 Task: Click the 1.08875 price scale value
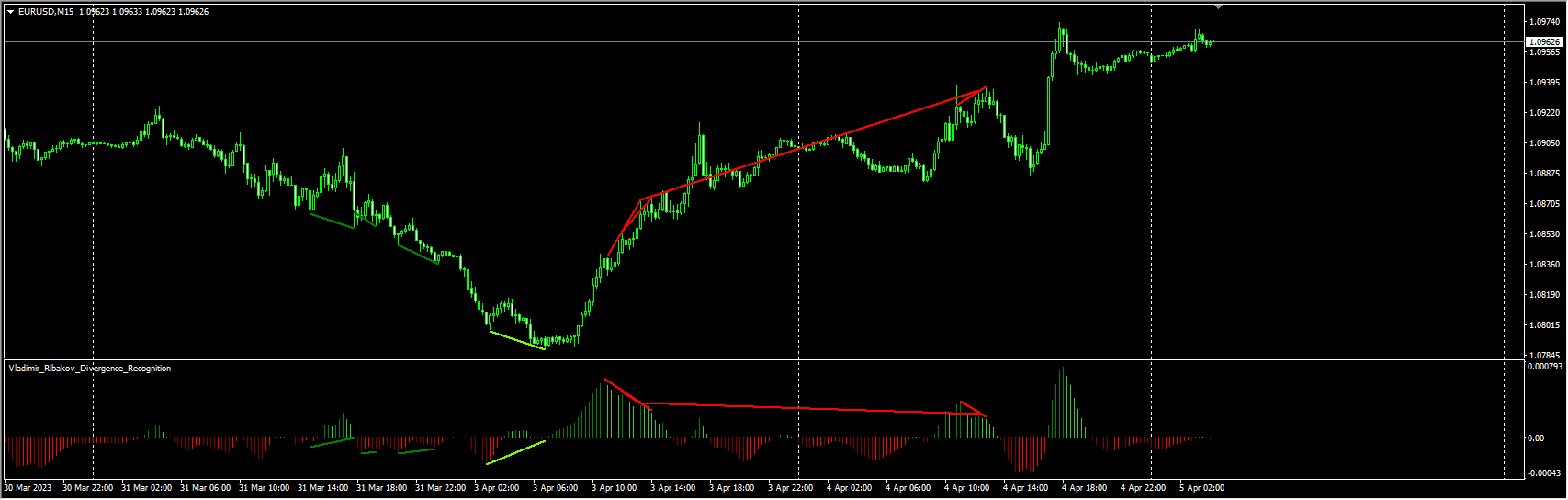tap(1544, 174)
